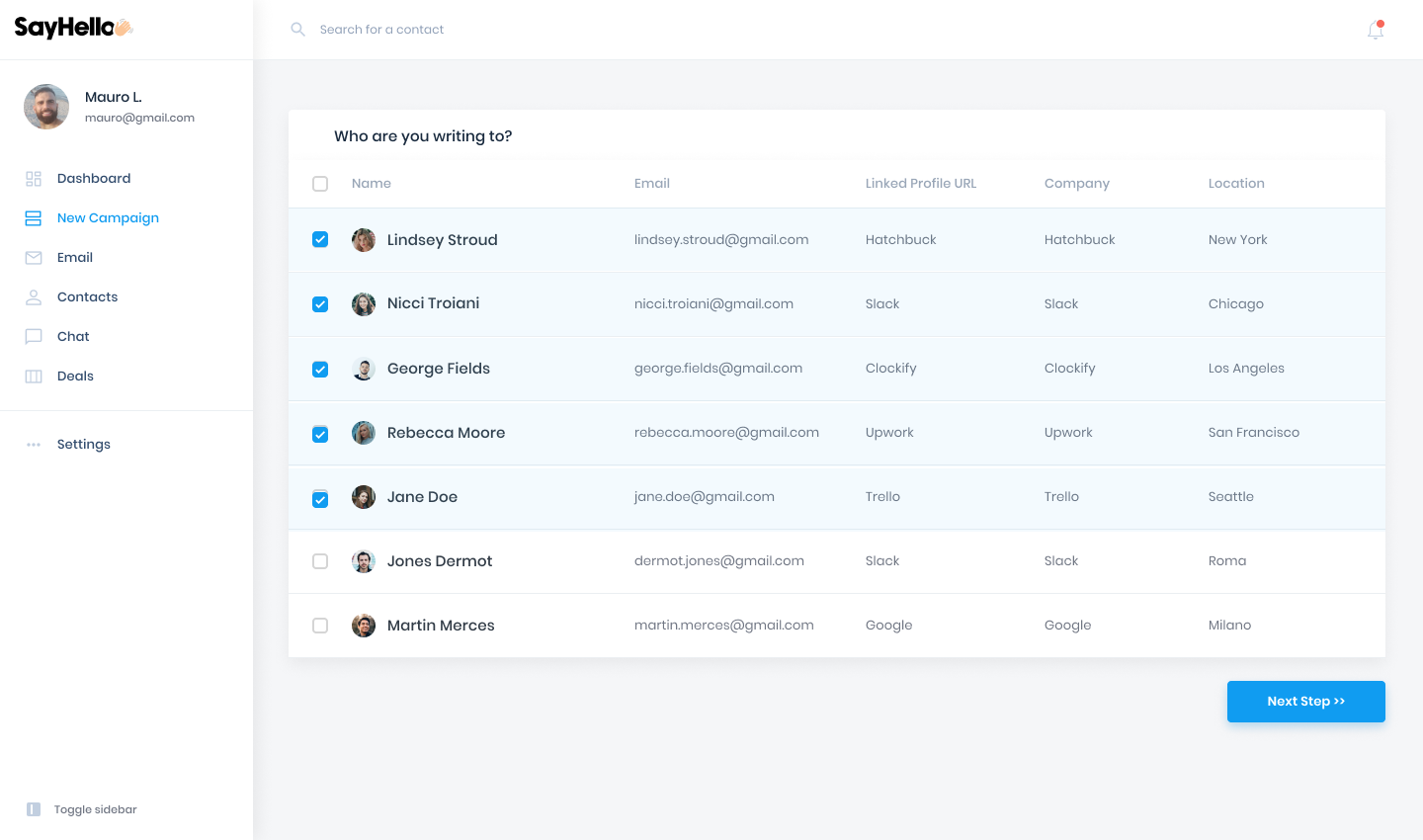Click the Contacts person icon
Screen dimensions: 1423x840
pos(34,297)
